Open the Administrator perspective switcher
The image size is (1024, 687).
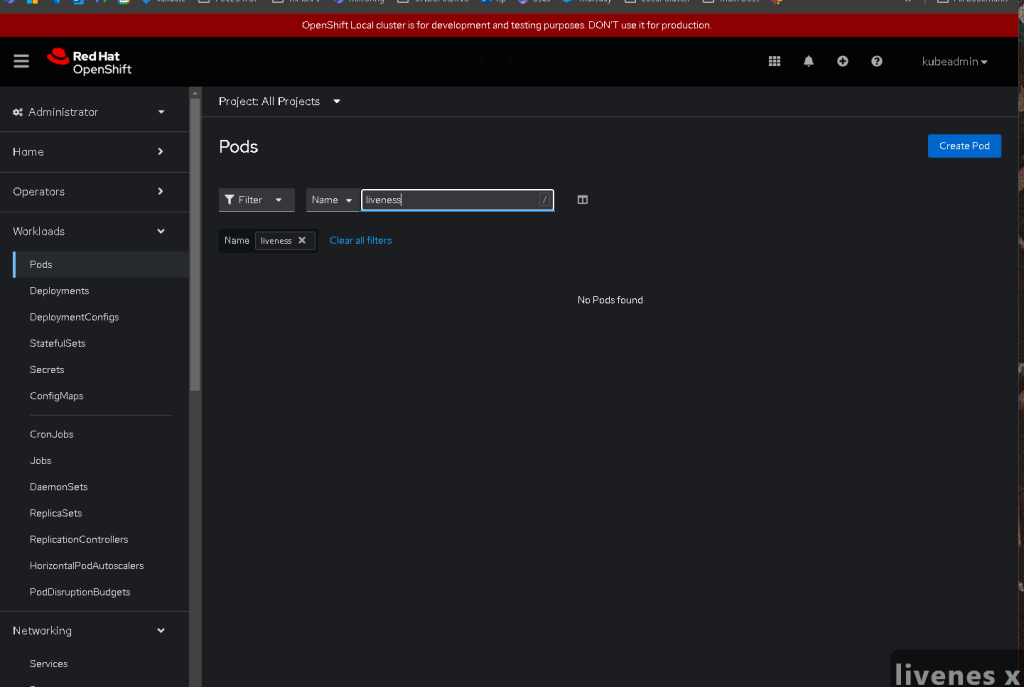pos(89,112)
